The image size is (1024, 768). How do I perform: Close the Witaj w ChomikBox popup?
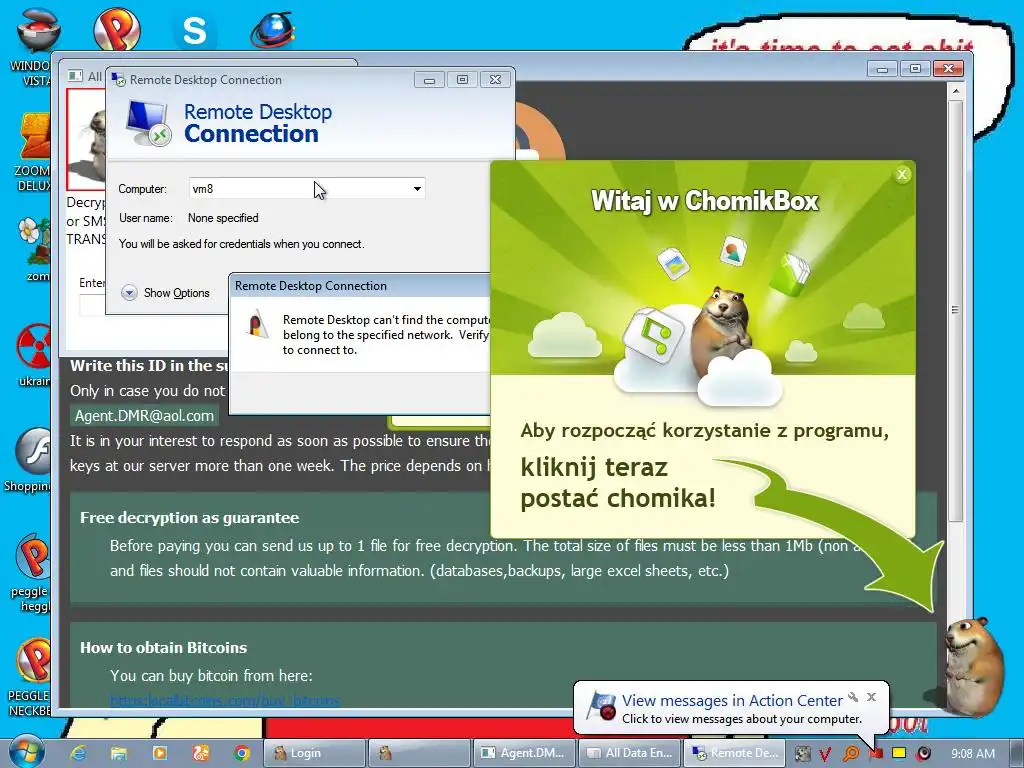coord(902,174)
